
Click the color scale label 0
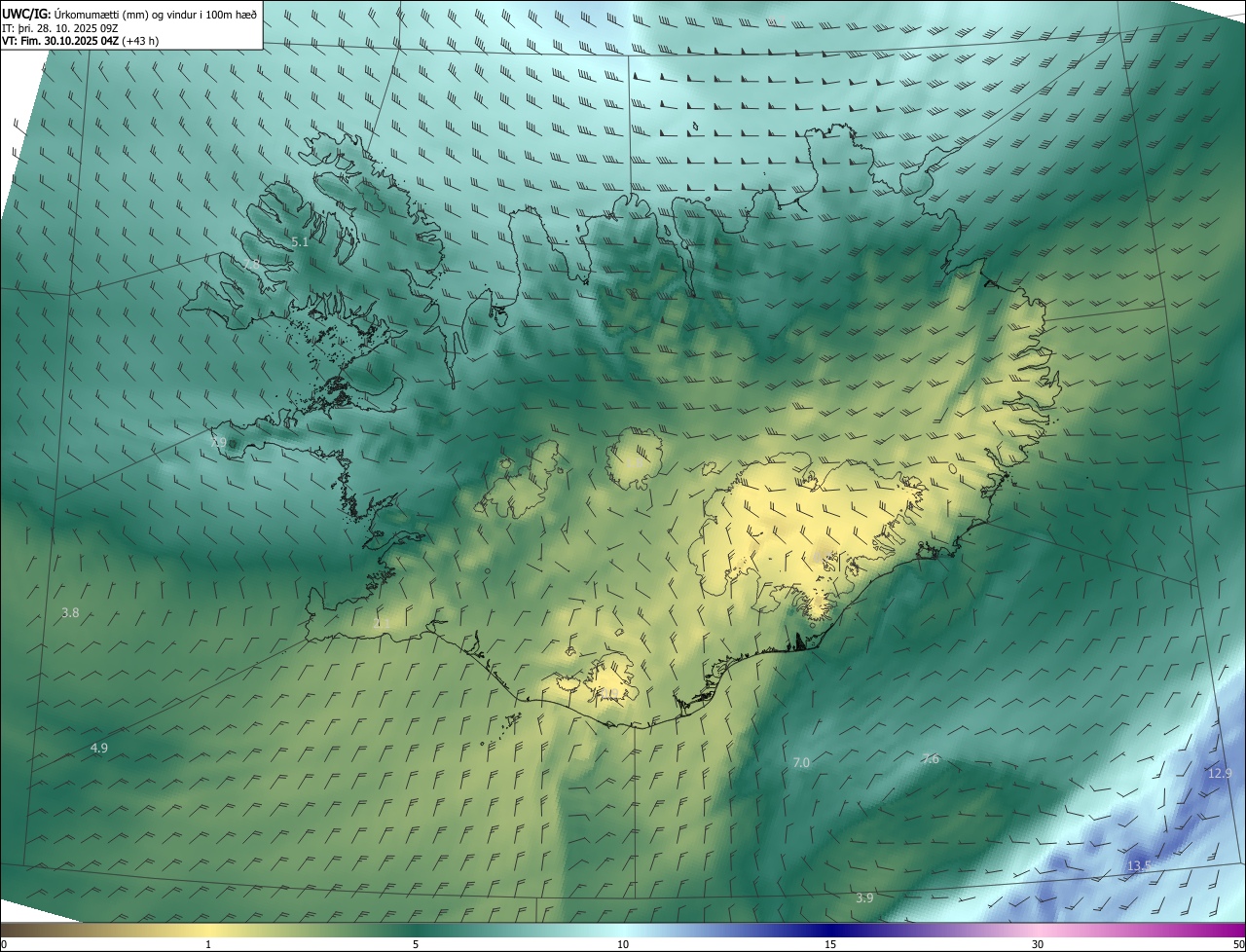click(x=4, y=945)
